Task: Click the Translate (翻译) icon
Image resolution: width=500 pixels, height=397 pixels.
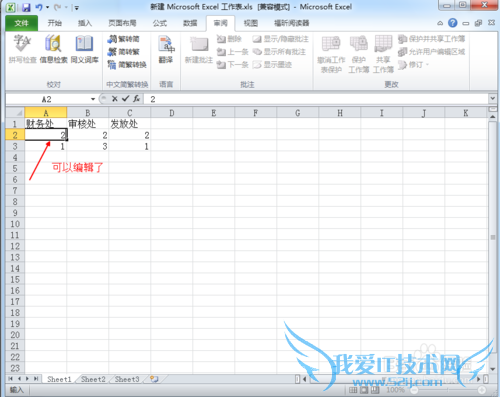Action: [x=166, y=49]
